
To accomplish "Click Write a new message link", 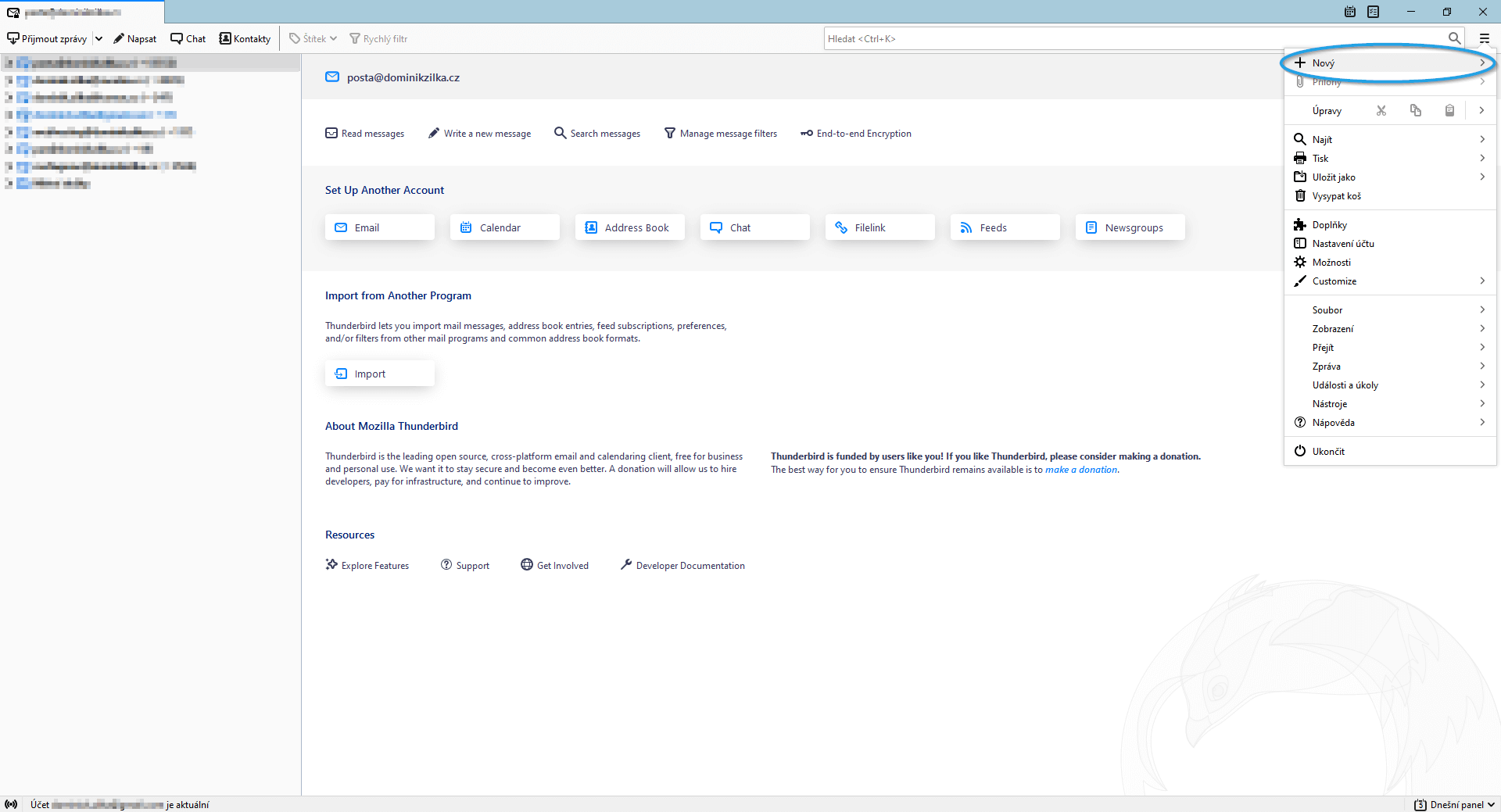I will click(x=480, y=134).
